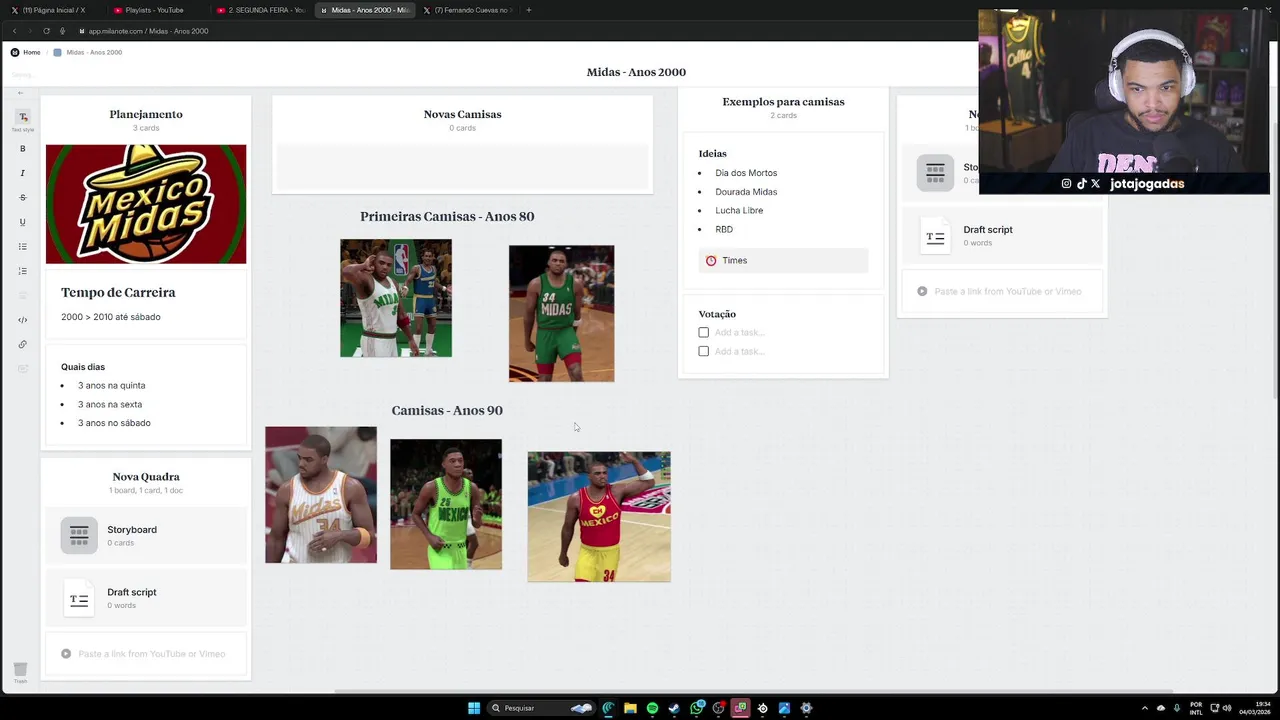This screenshot has height=720, width=1280.
Task: Go to Milanote Home
Action: [26, 52]
